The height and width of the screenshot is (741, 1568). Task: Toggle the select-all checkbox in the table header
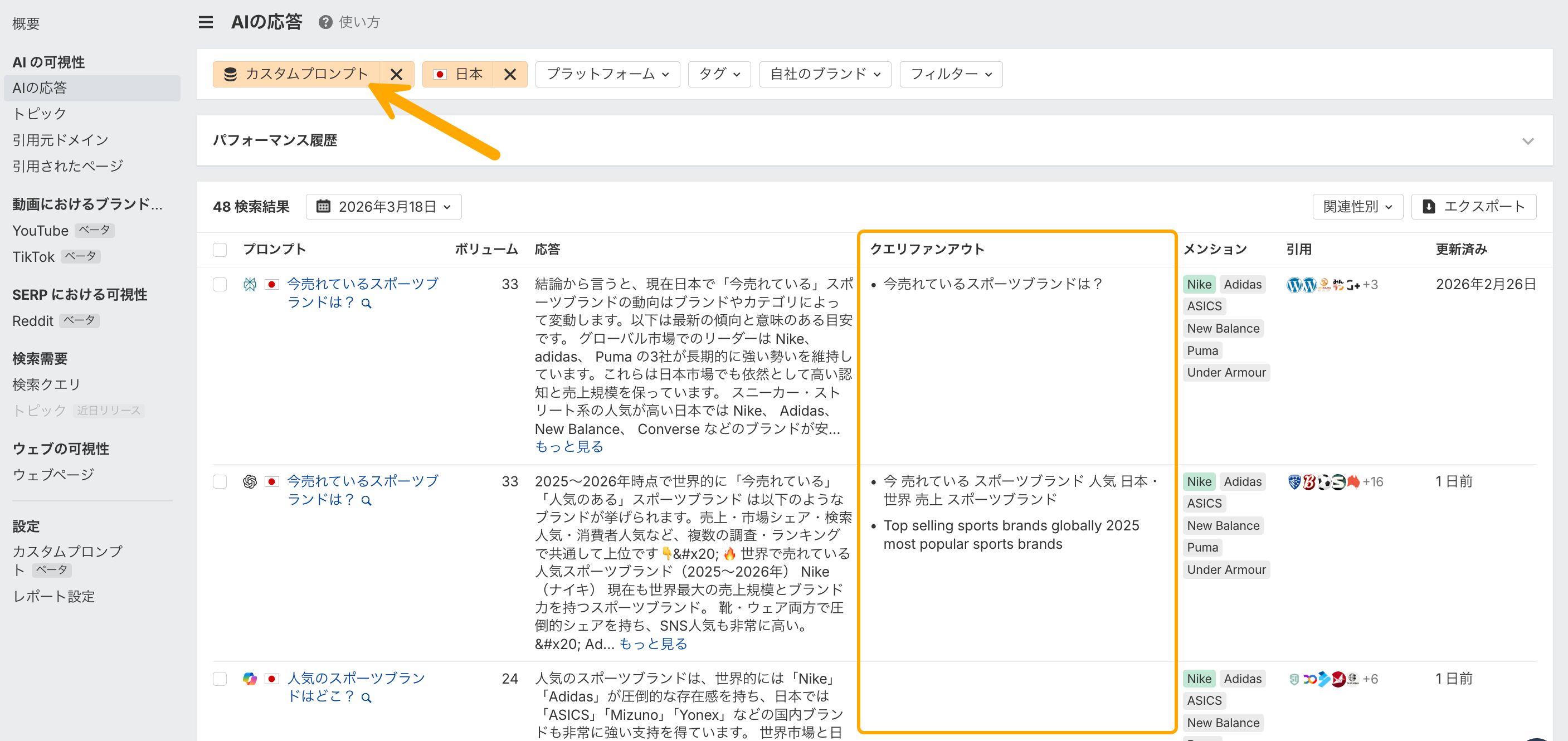(x=220, y=250)
